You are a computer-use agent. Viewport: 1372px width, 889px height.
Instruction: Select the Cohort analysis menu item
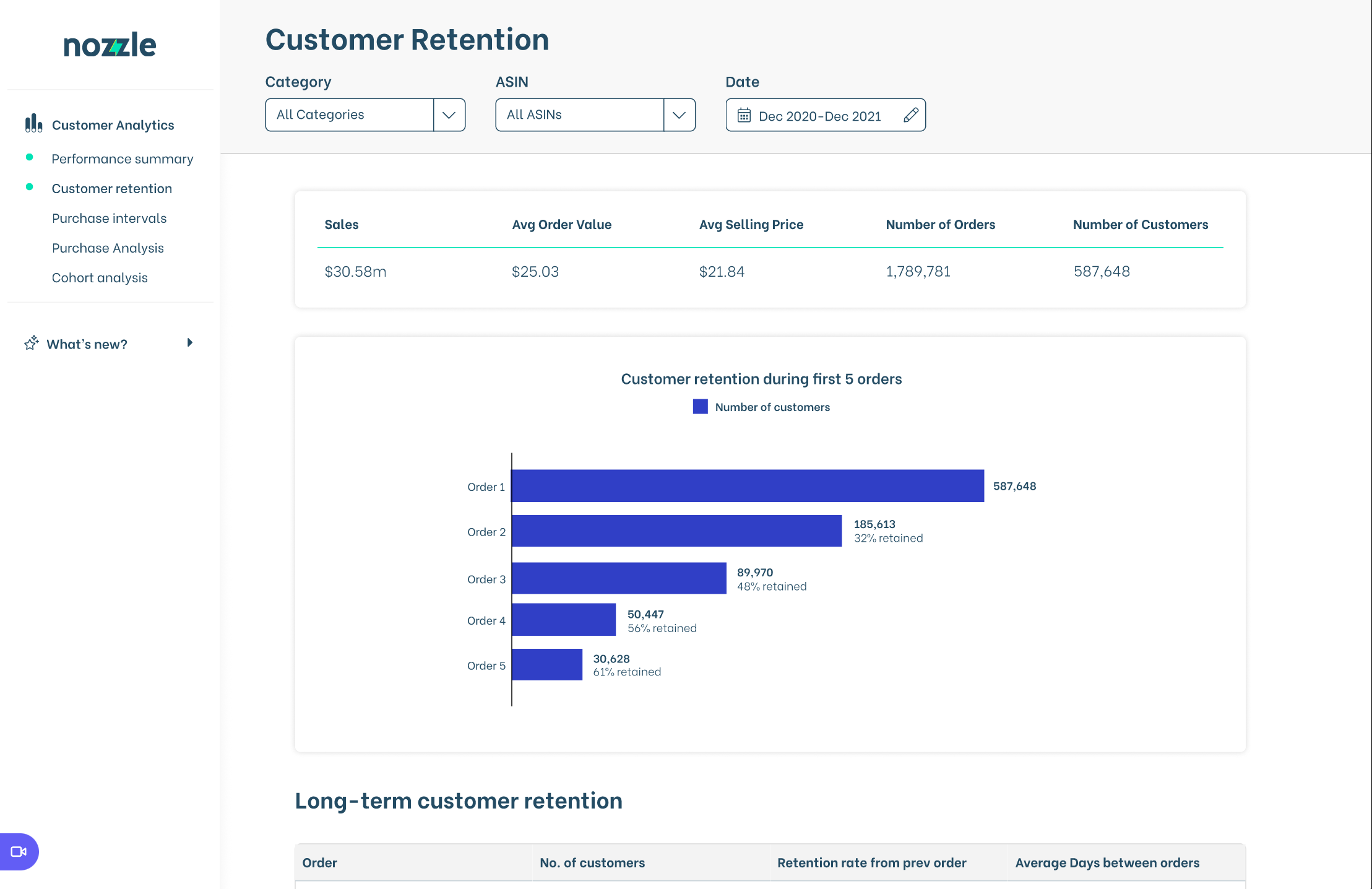[x=99, y=277]
